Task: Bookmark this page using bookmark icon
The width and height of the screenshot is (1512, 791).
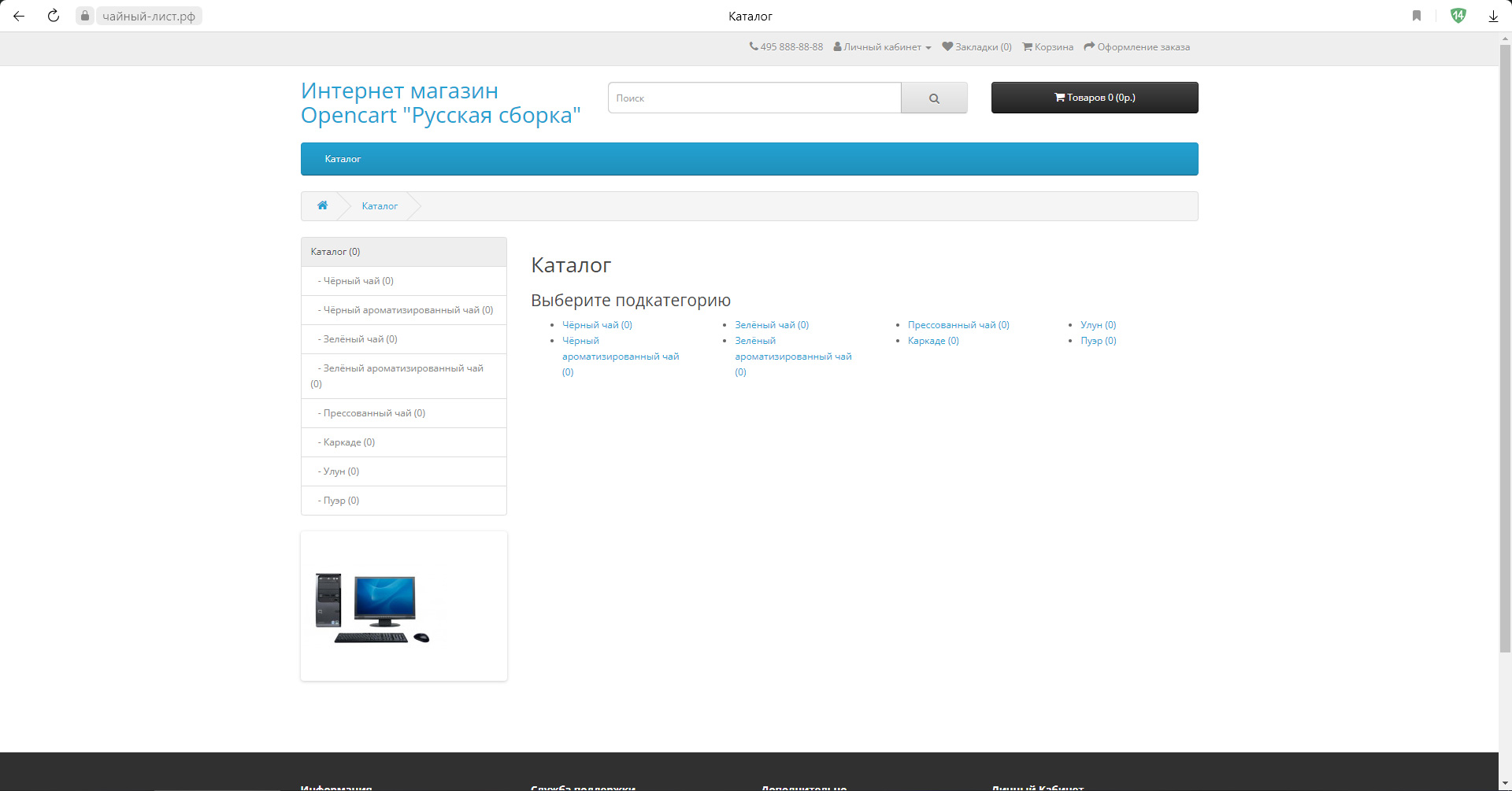Action: click(1417, 16)
